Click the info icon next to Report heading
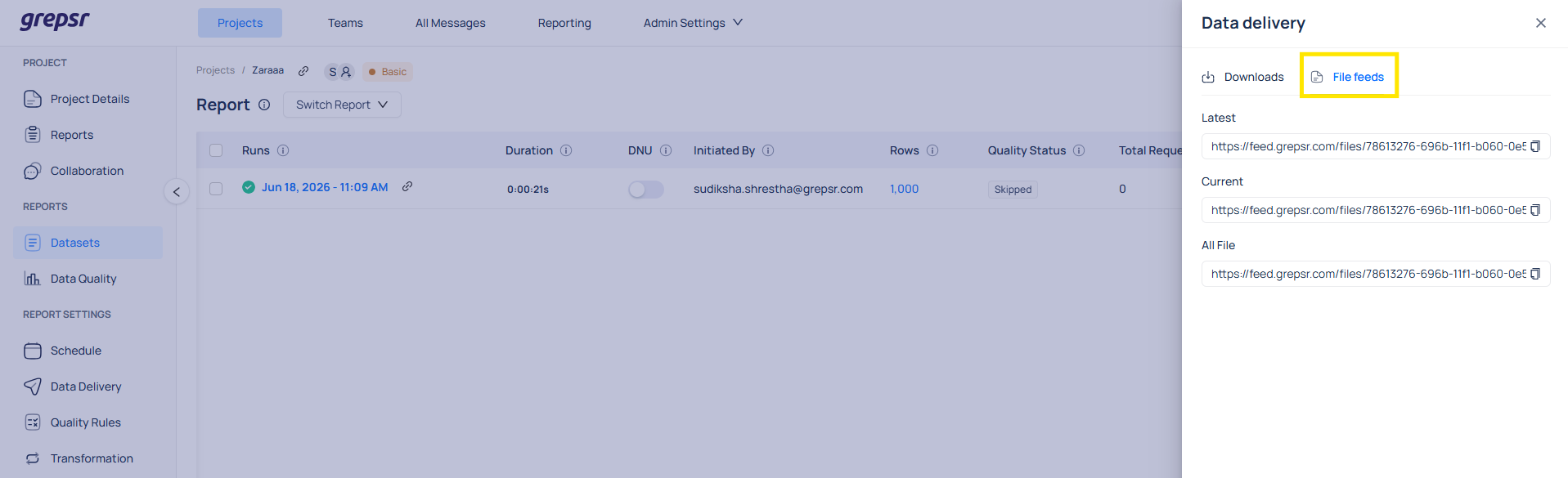The width and height of the screenshot is (1568, 478). 264,105
